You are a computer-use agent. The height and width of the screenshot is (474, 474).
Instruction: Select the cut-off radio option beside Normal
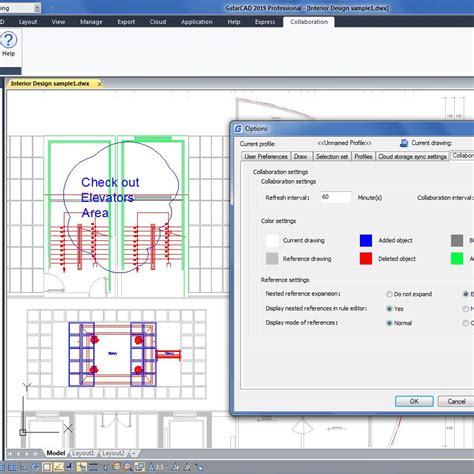(x=466, y=323)
